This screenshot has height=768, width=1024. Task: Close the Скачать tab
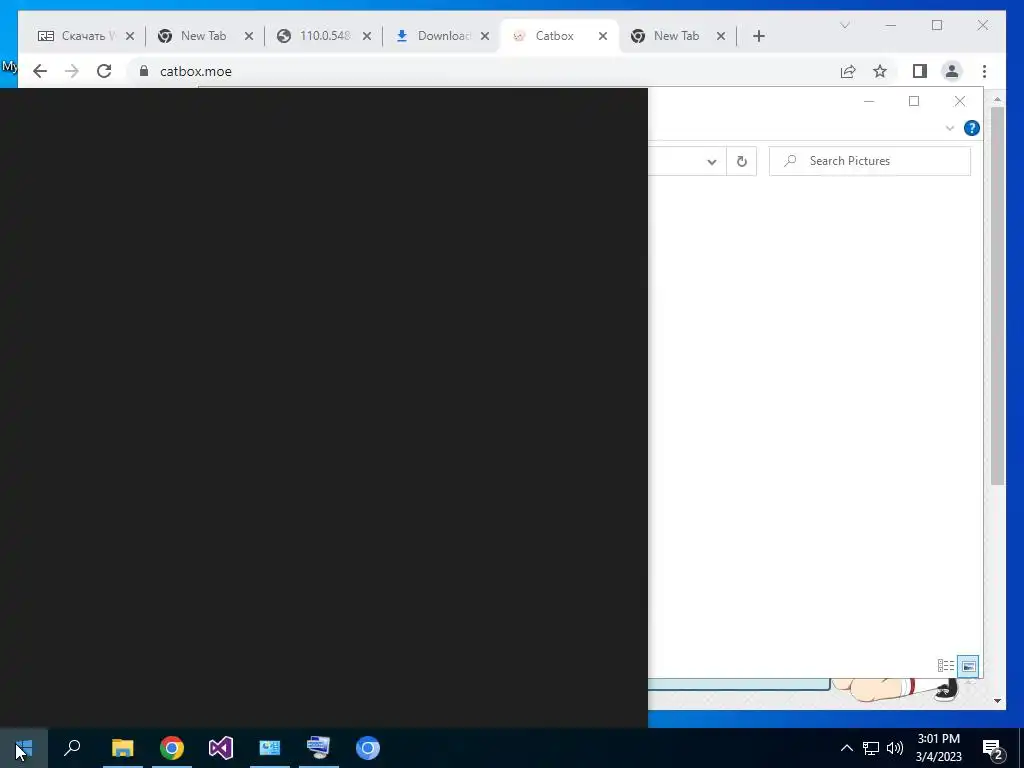130,36
